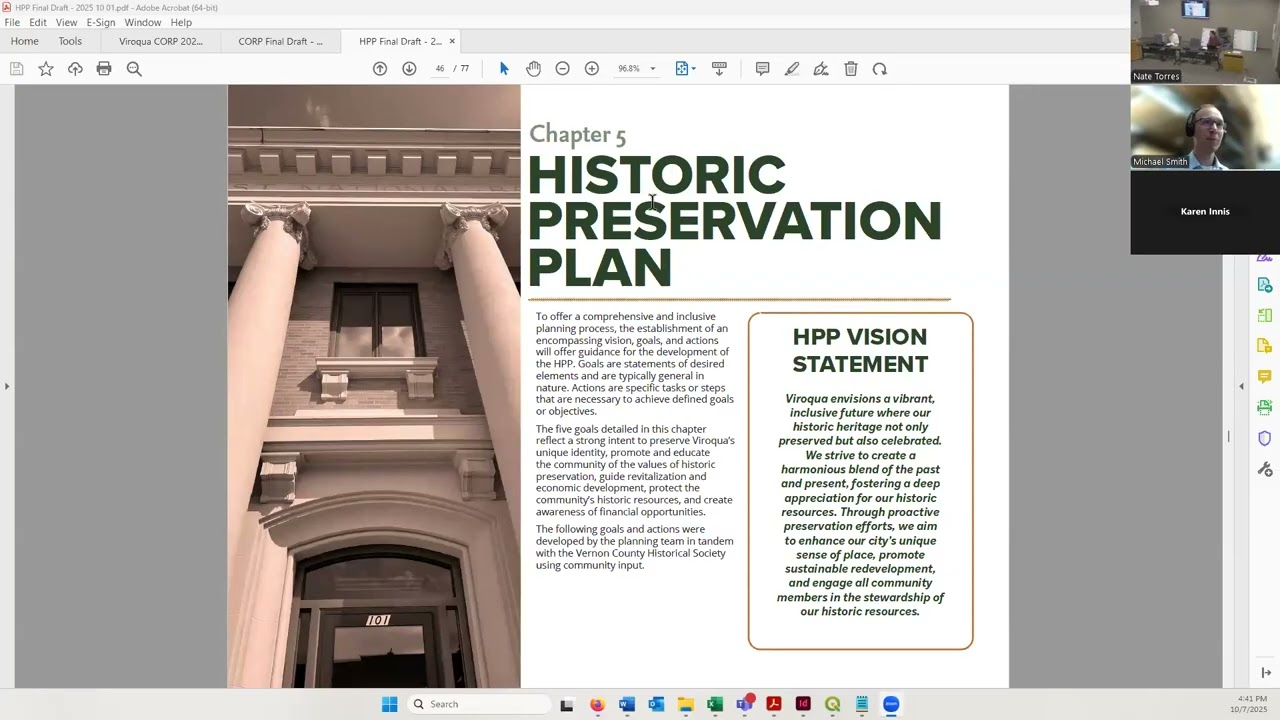Open the Window menu
This screenshot has width=1280, height=720.
click(143, 22)
